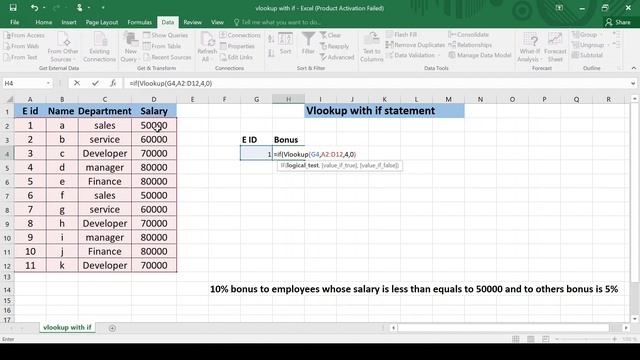Cancel the formula entry with X

pyautogui.click(x=77, y=83)
